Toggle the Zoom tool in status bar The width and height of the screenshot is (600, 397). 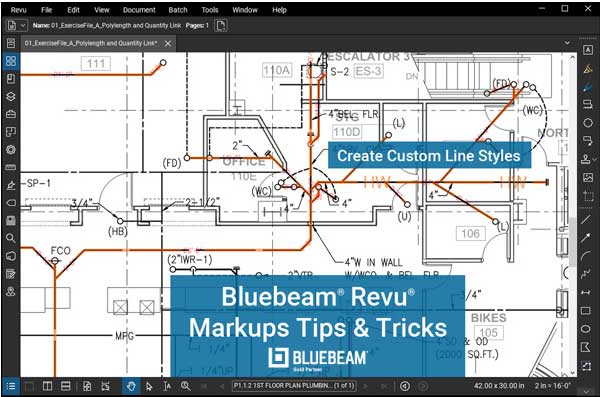click(x=185, y=386)
